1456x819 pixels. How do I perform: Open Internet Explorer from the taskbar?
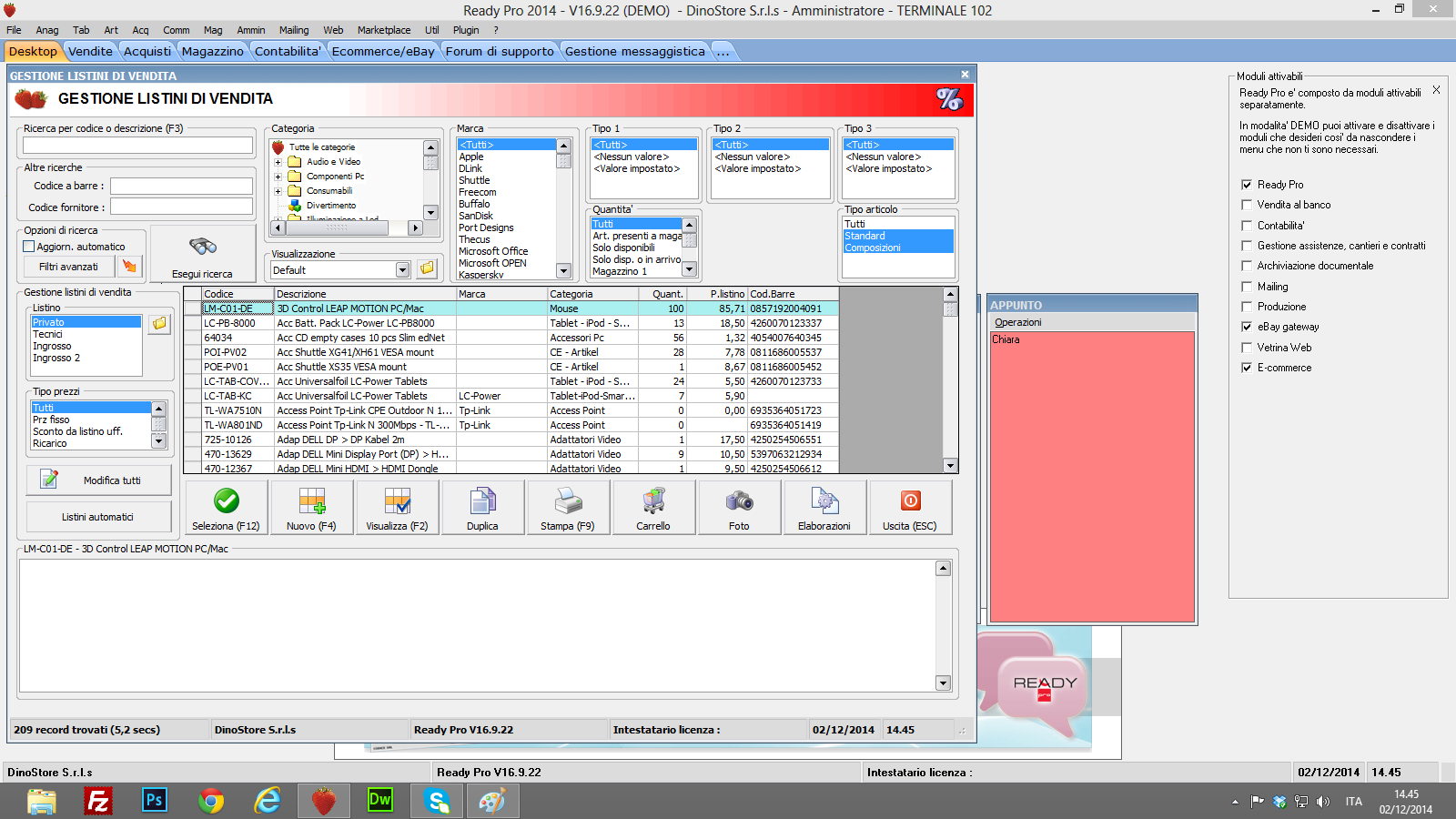268,801
